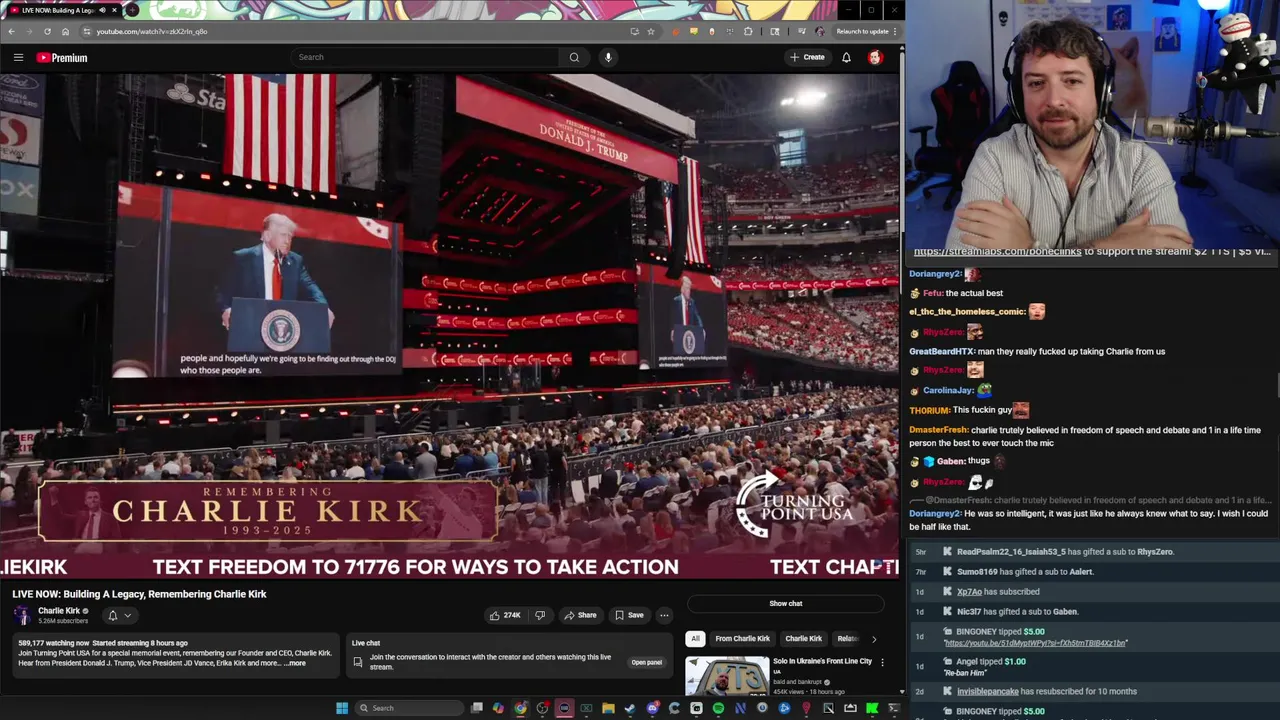Screen dimensions: 1280x720
Task: Go to YouTube Premium home logo
Action: pos(62,57)
